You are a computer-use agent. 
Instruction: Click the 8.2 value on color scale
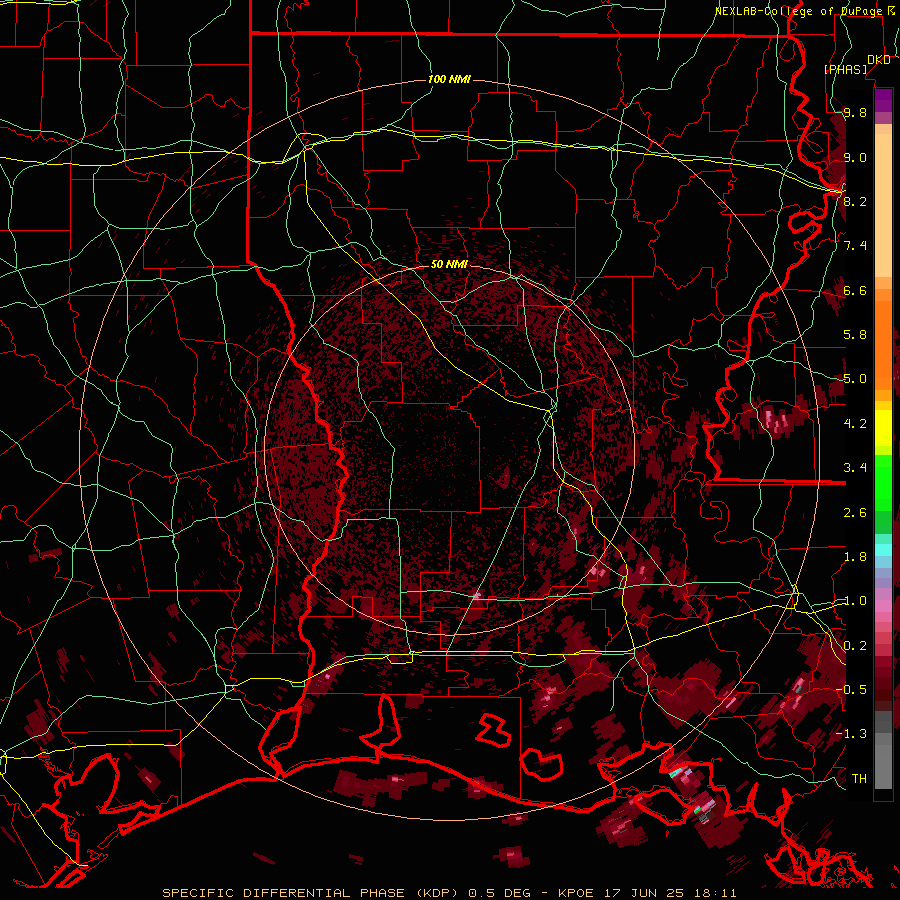[855, 201]
